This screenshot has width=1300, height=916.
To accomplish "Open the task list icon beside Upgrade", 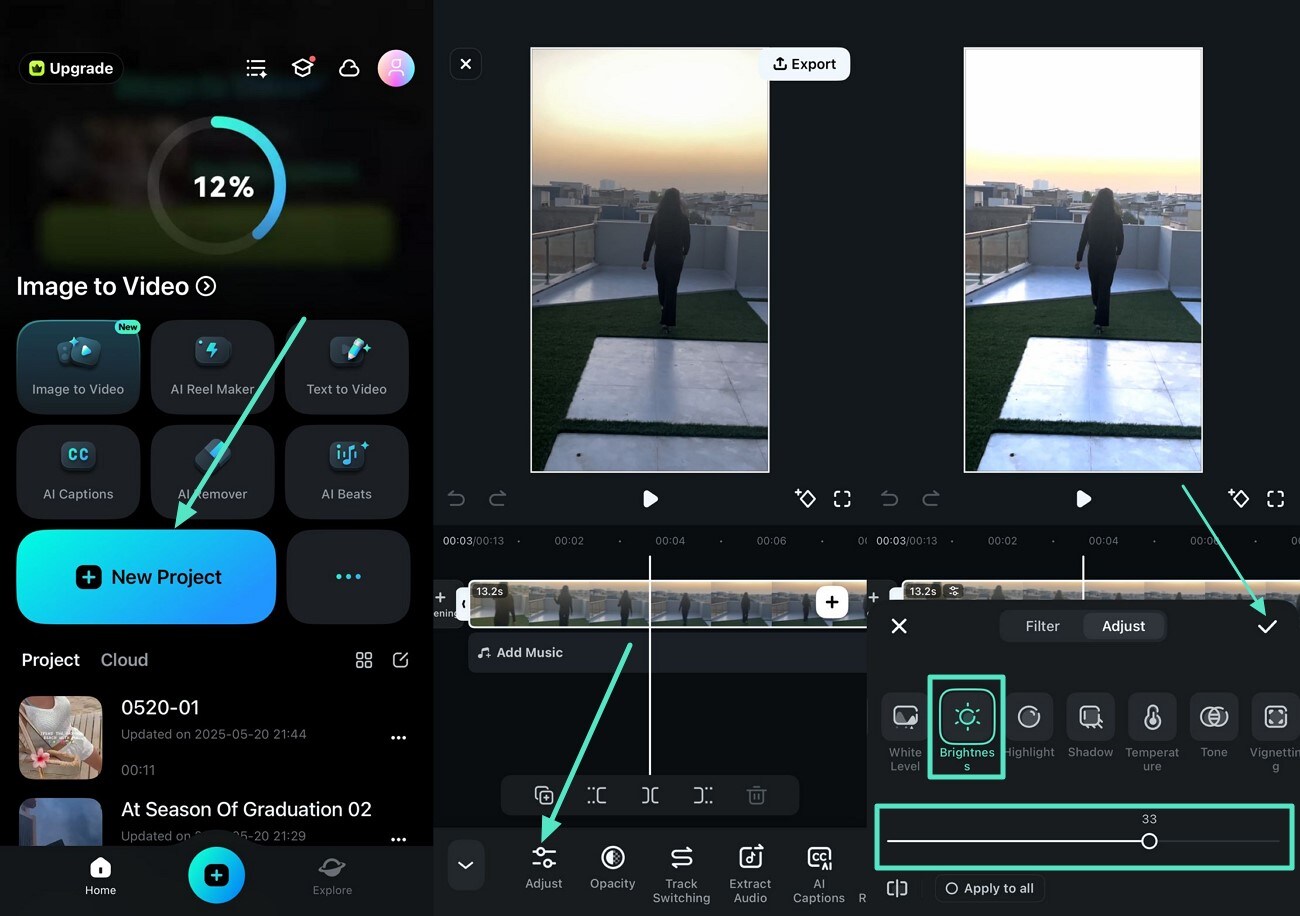I will pyautogui.click(x=257, y=68).
